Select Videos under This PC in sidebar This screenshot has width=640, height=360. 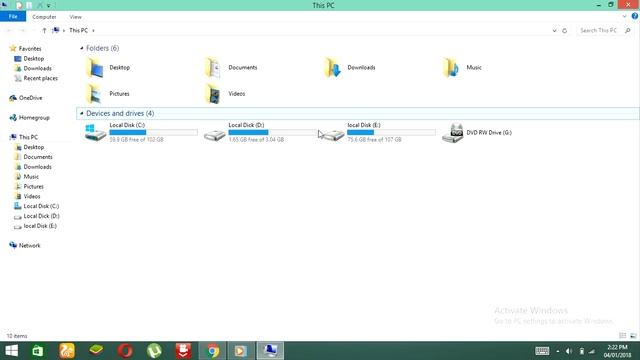[x=32, y=196]
